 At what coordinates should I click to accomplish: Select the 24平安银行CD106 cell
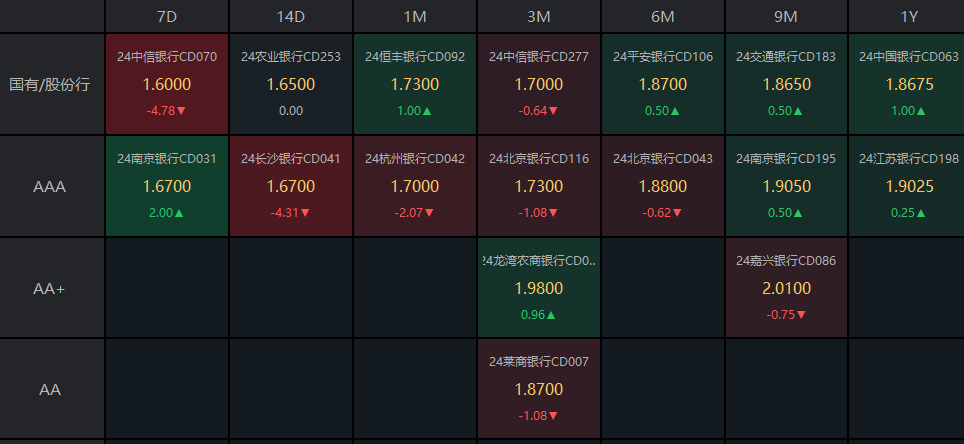[663, 84]
